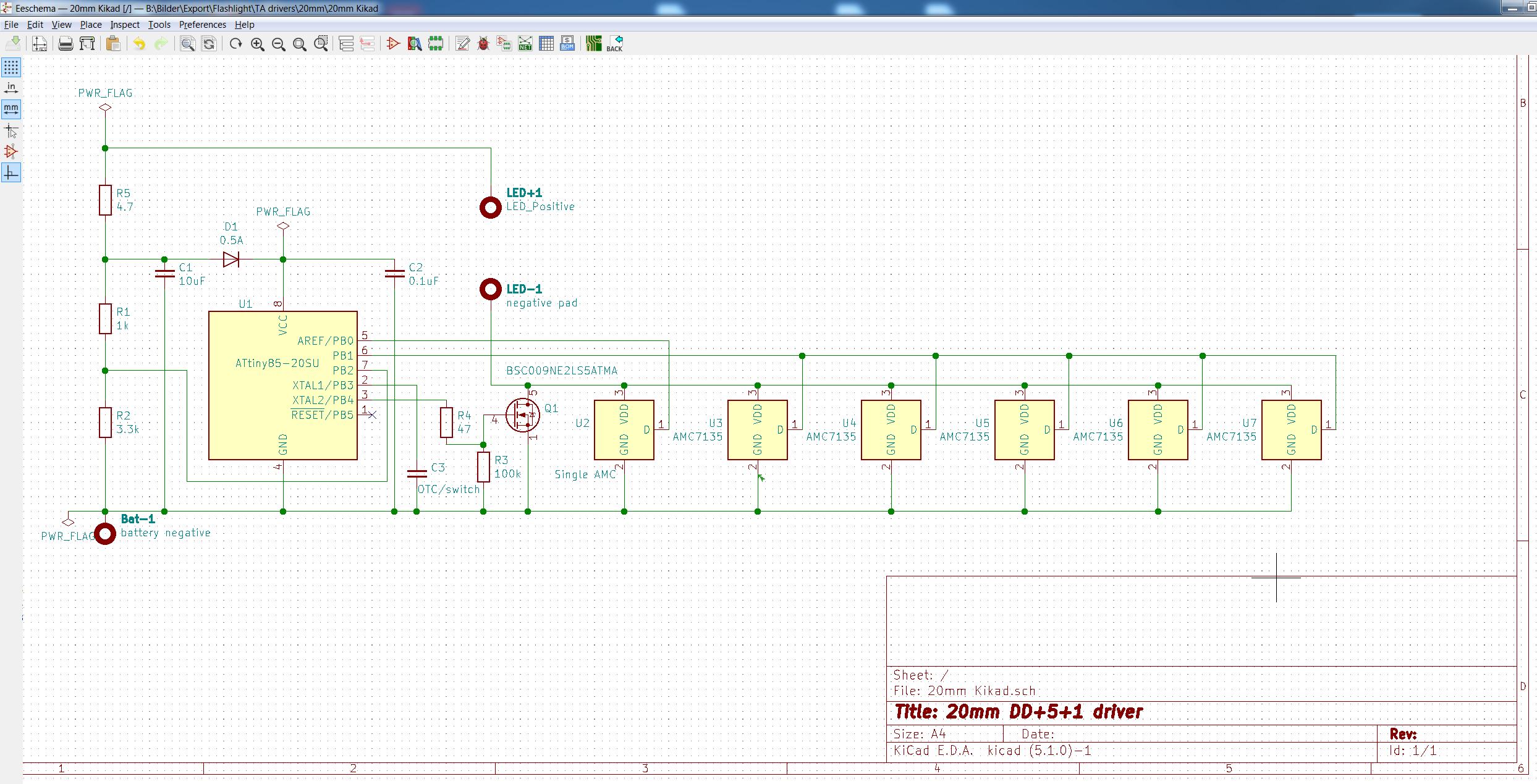Viewport: 1537px width, 784px height.
Task: Run the Electrical Rules Checker ladybug icon
Action: (484, 43)
